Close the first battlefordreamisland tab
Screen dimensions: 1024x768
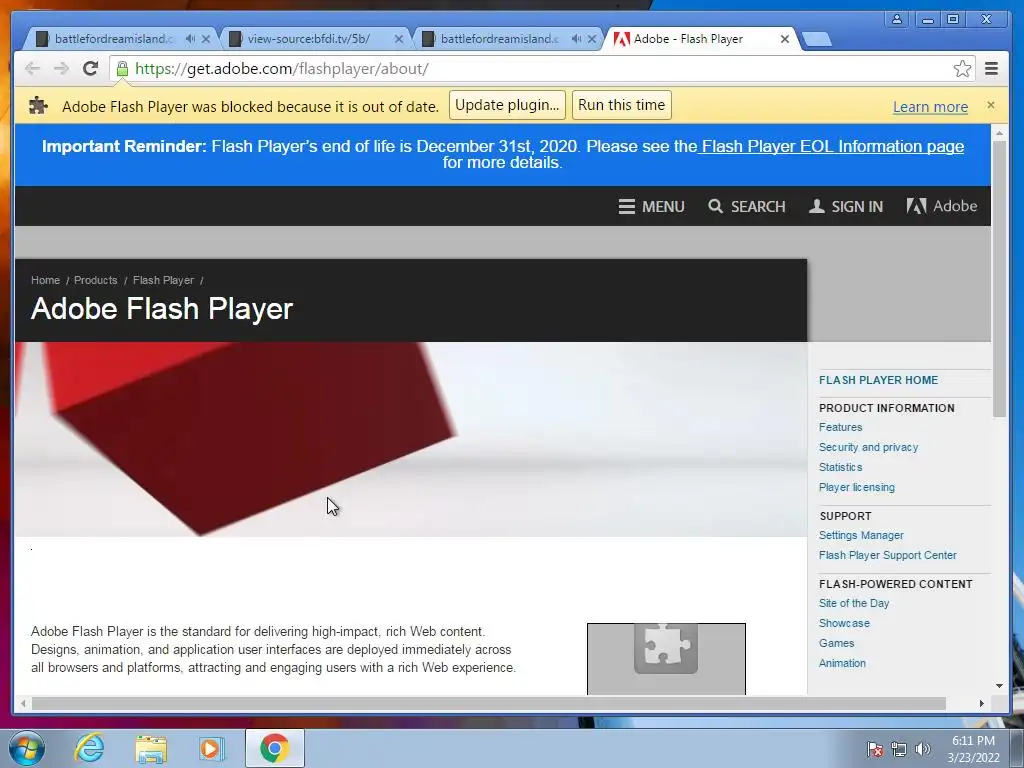point(206,39)
